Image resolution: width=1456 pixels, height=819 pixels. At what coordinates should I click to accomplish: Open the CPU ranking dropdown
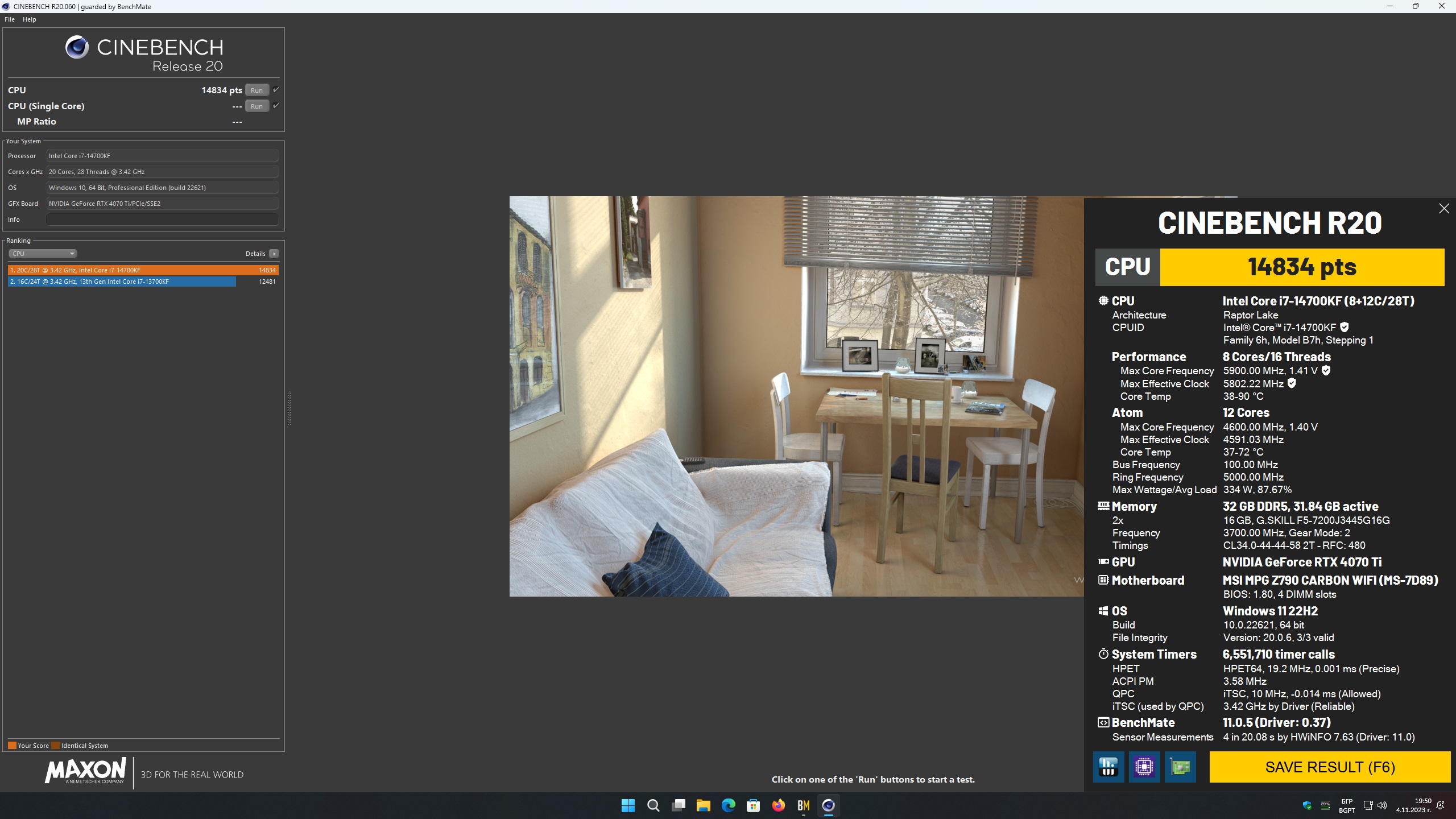(x=43, y=254)
